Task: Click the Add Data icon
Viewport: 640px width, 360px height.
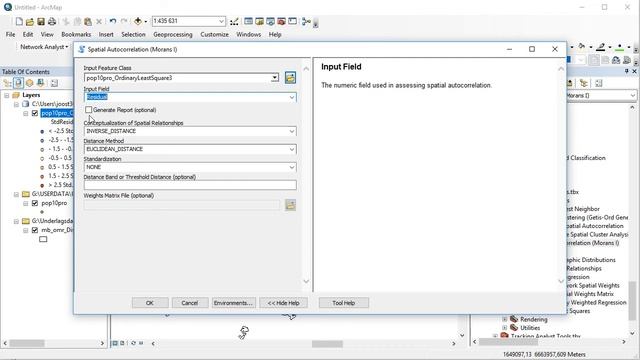Action: point(138,21)
